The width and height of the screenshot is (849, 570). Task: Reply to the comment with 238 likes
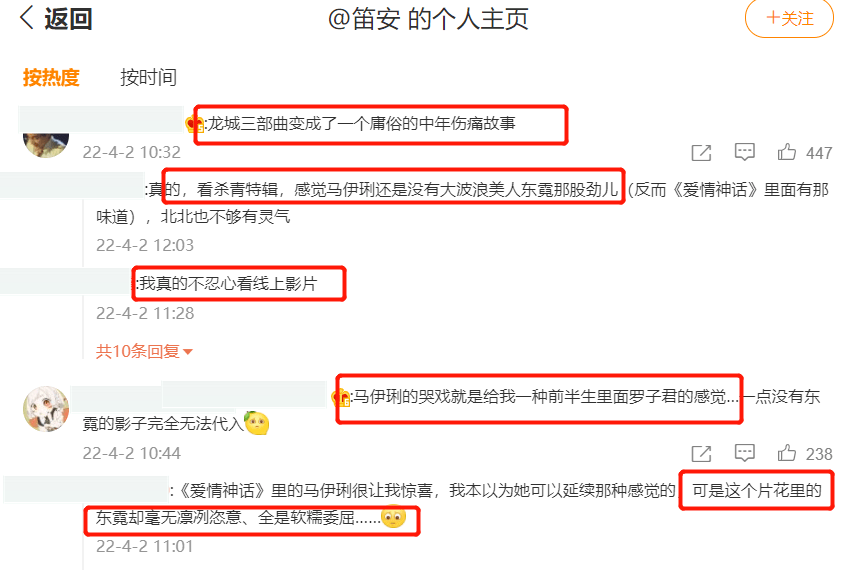(x=744, y=453)
